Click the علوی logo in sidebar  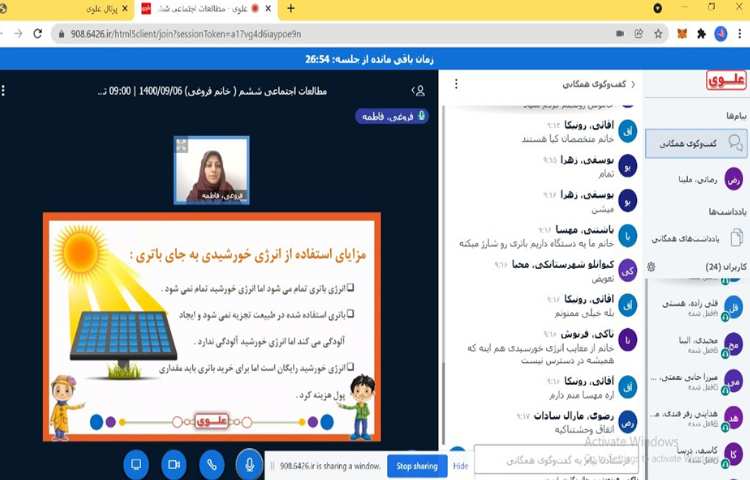point(726,80)
